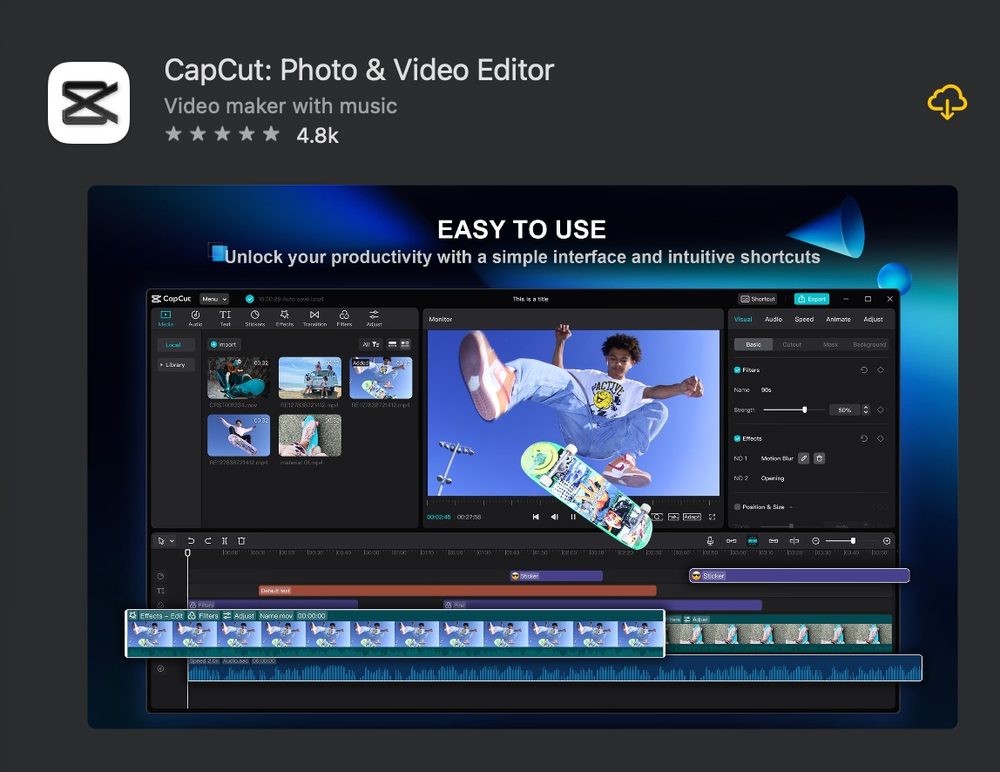Select the Audio tool in the top toolbar
The height and width of the screenshot is (772, 1000).
pos(195,318)
